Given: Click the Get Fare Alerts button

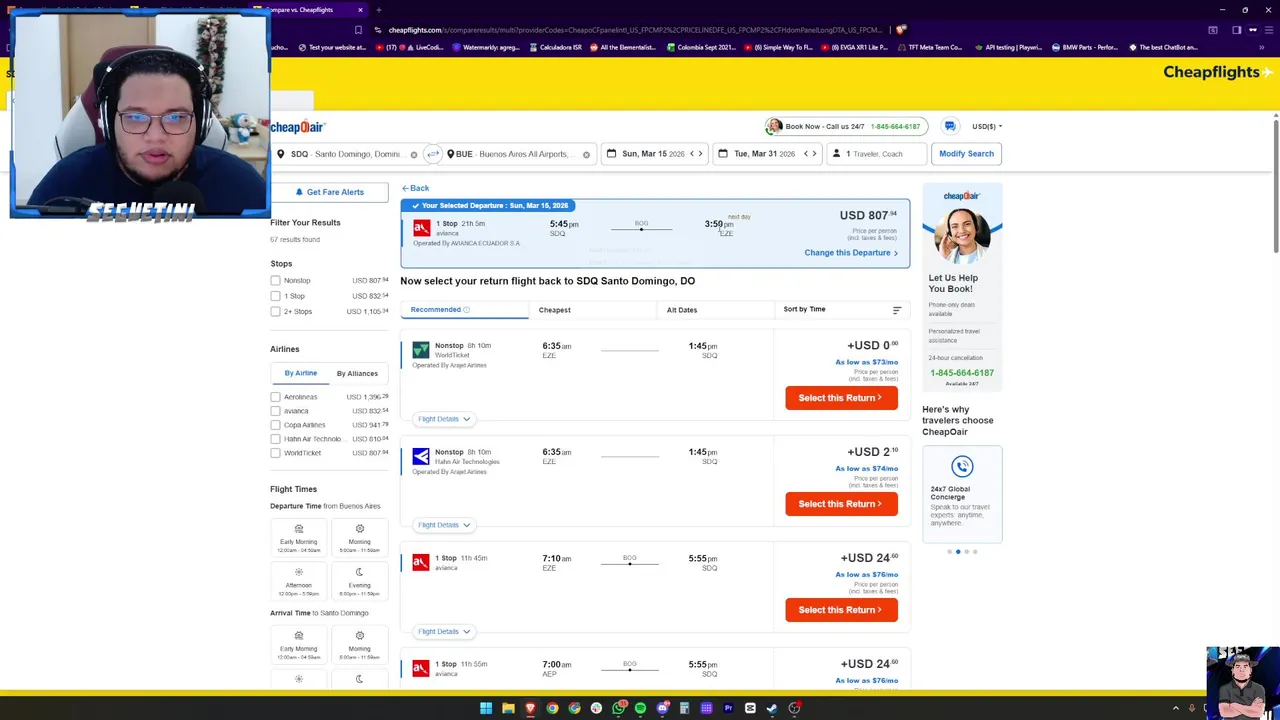Looking at the screenshot, I should pyautogui.click(x=329, y=192).
